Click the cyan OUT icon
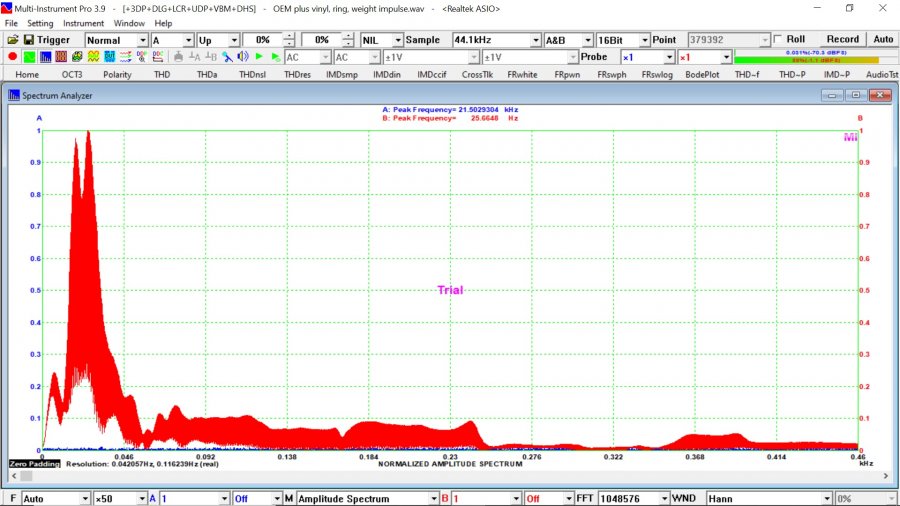The image size is (900, 506). click(x=109, y=57)
